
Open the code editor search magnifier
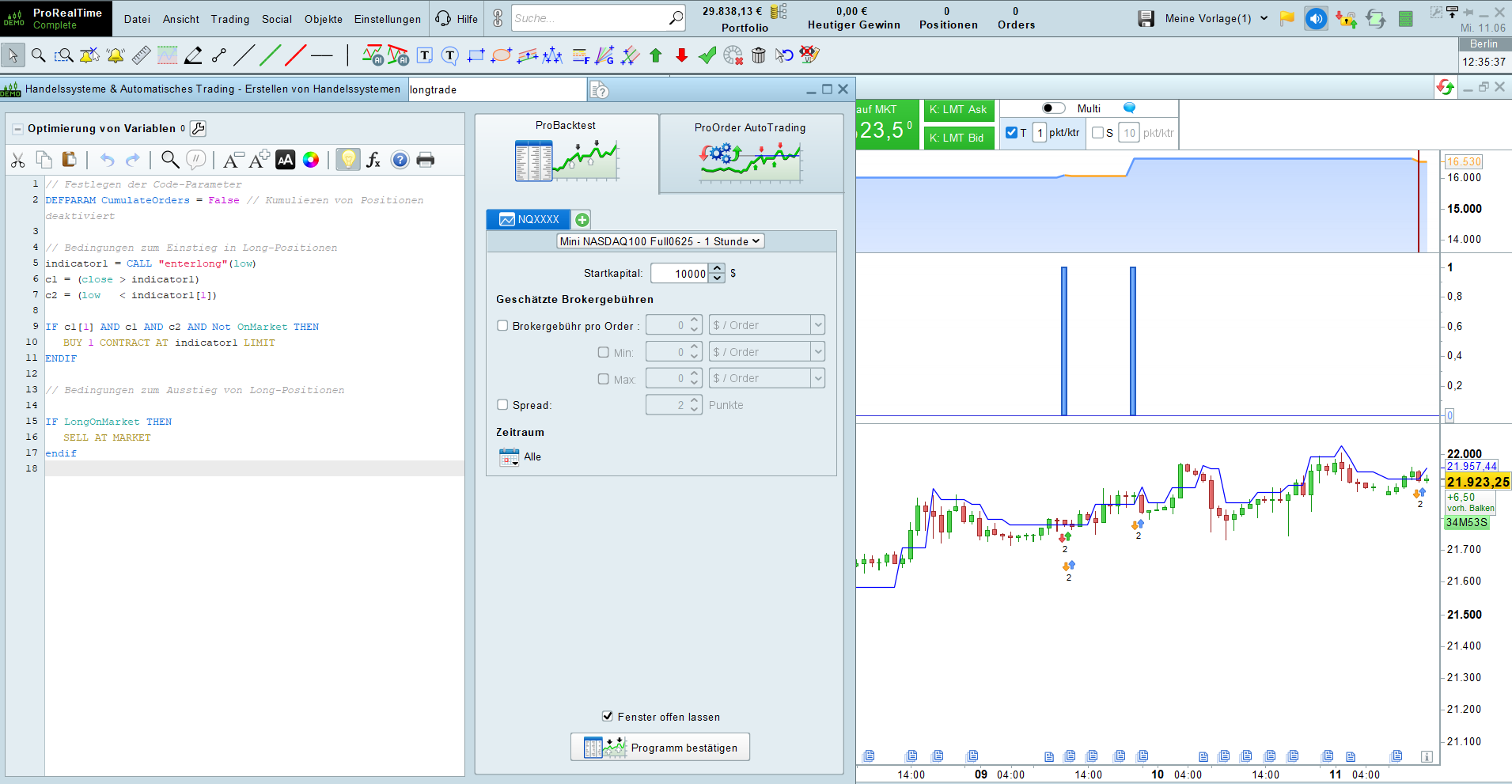pyautogui.click(x=170, y=160)
